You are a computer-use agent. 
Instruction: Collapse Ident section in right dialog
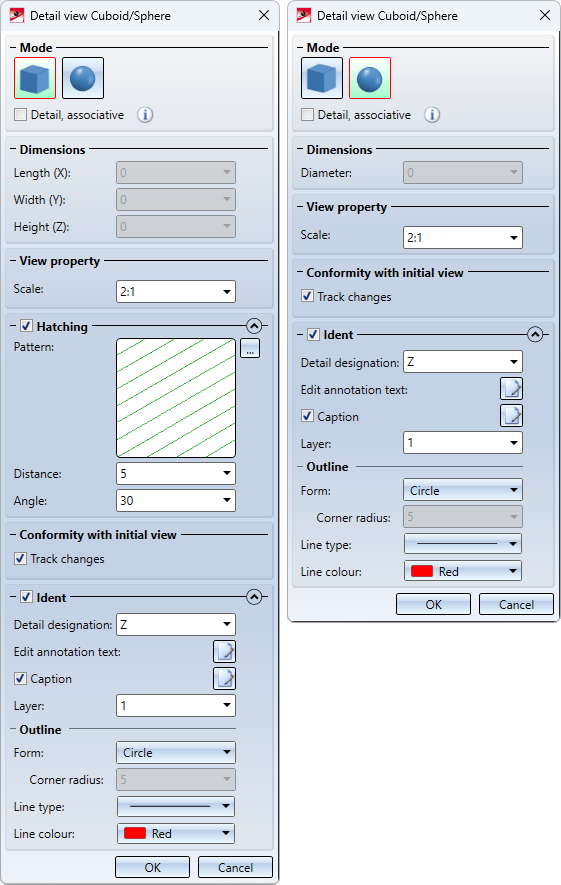[535, 335]
